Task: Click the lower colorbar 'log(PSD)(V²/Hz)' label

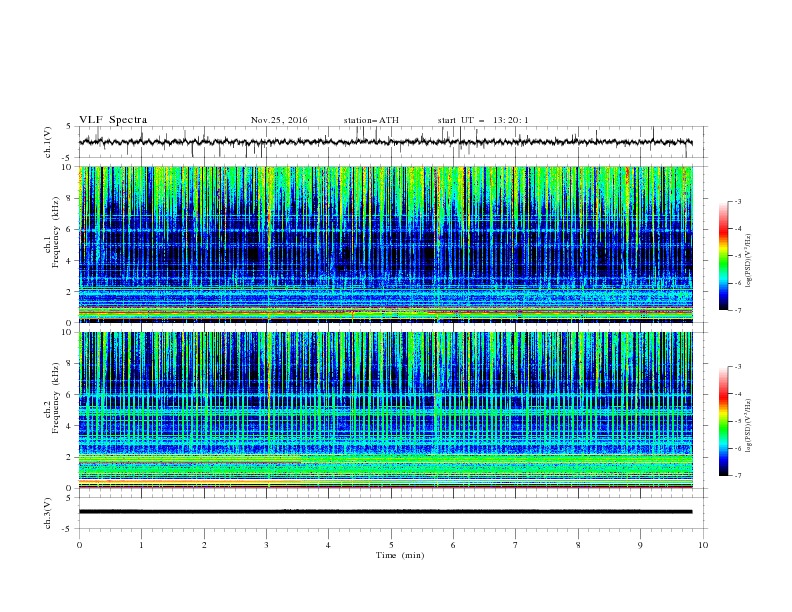Action: point(748,425)
